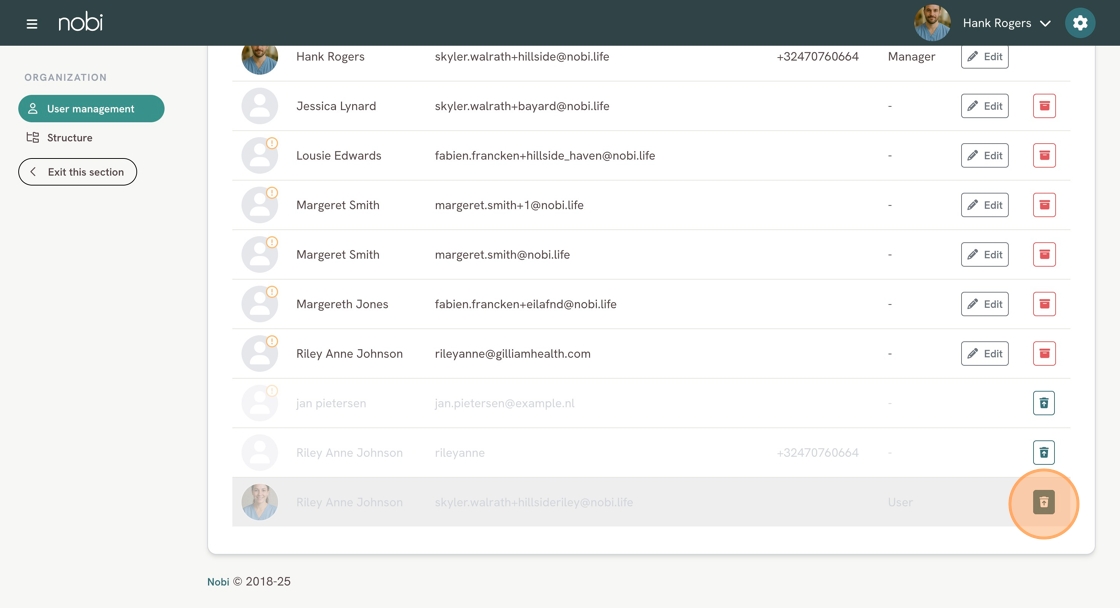The height and width of the screenshot is (608, 1120).
Task: Click Hank Rogers avatar in header
Action: point(932,23)
